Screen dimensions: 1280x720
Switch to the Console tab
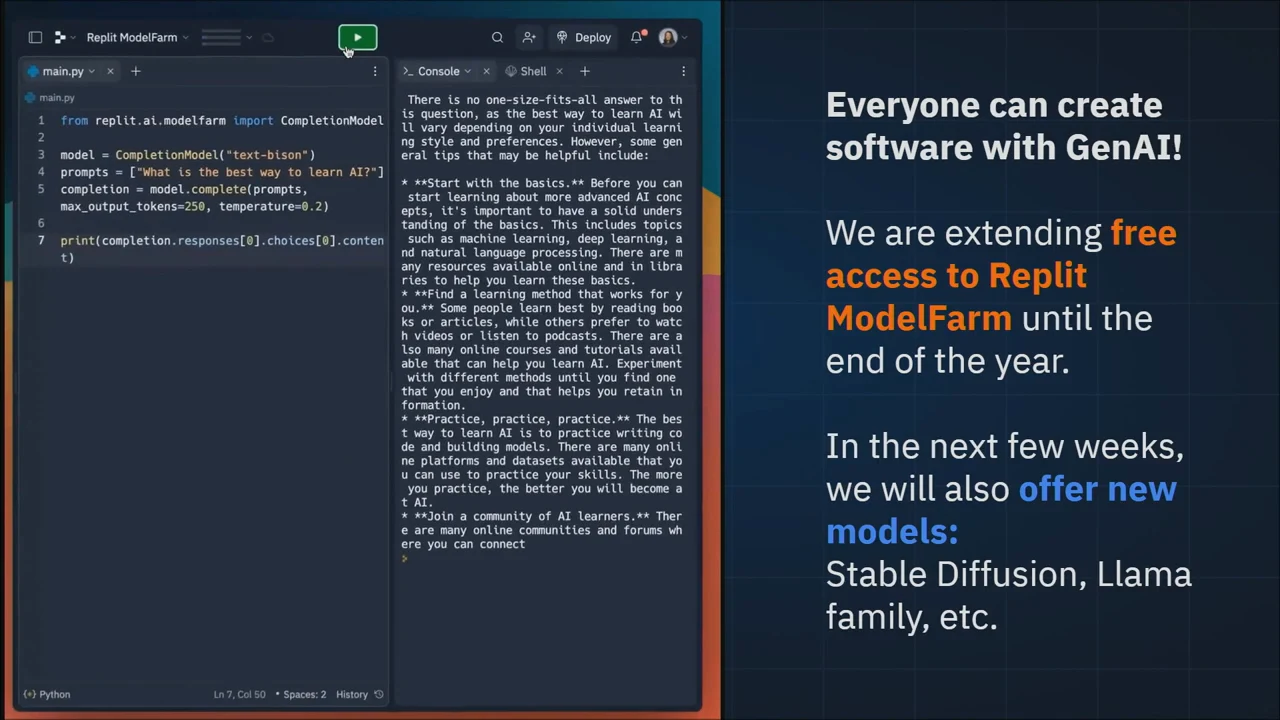(438, 71)
